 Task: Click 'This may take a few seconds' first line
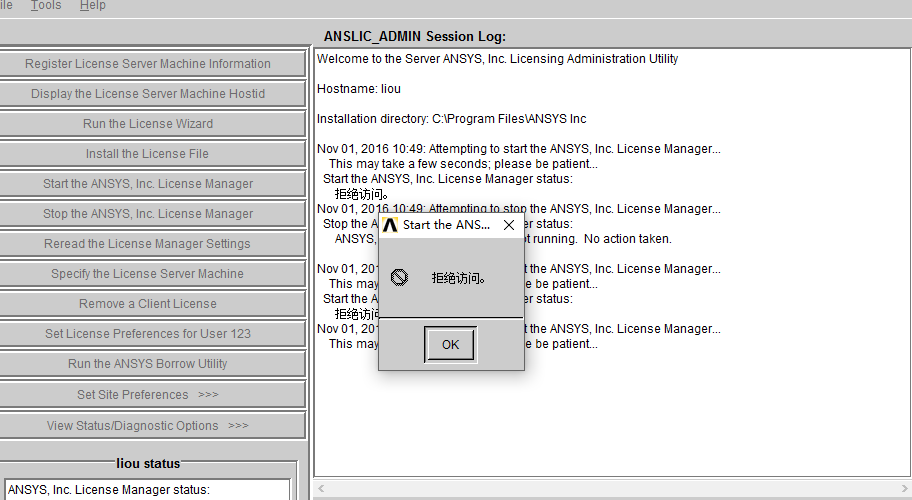click(463, 164)
